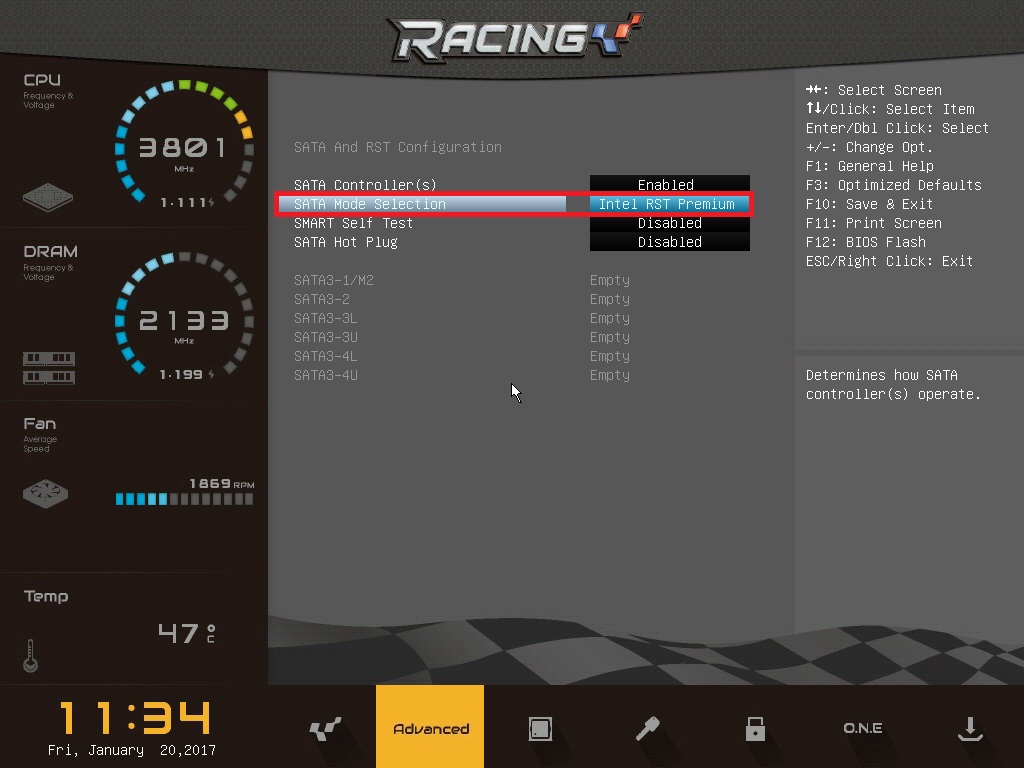The height and width of the screenshot is (768, 1024).
Task: Open the Intel RST Premium mode dropdown
Action: 667,204
